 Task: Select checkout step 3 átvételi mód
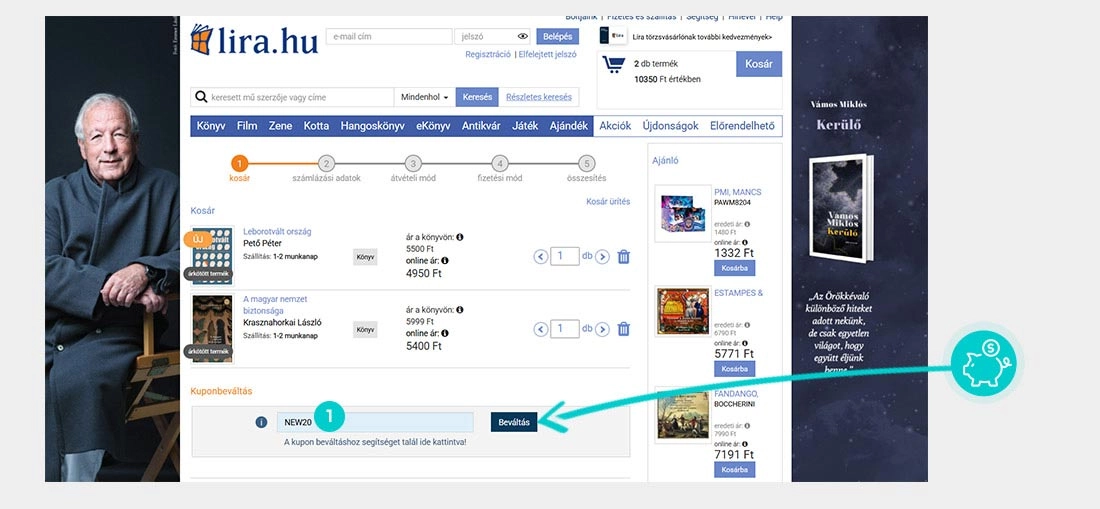[x=413, y=169]
